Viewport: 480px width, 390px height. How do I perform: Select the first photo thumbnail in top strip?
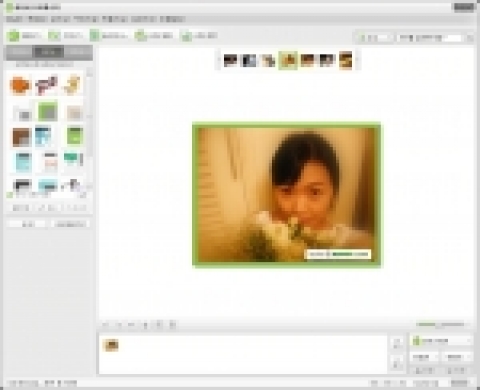[230, 61]
